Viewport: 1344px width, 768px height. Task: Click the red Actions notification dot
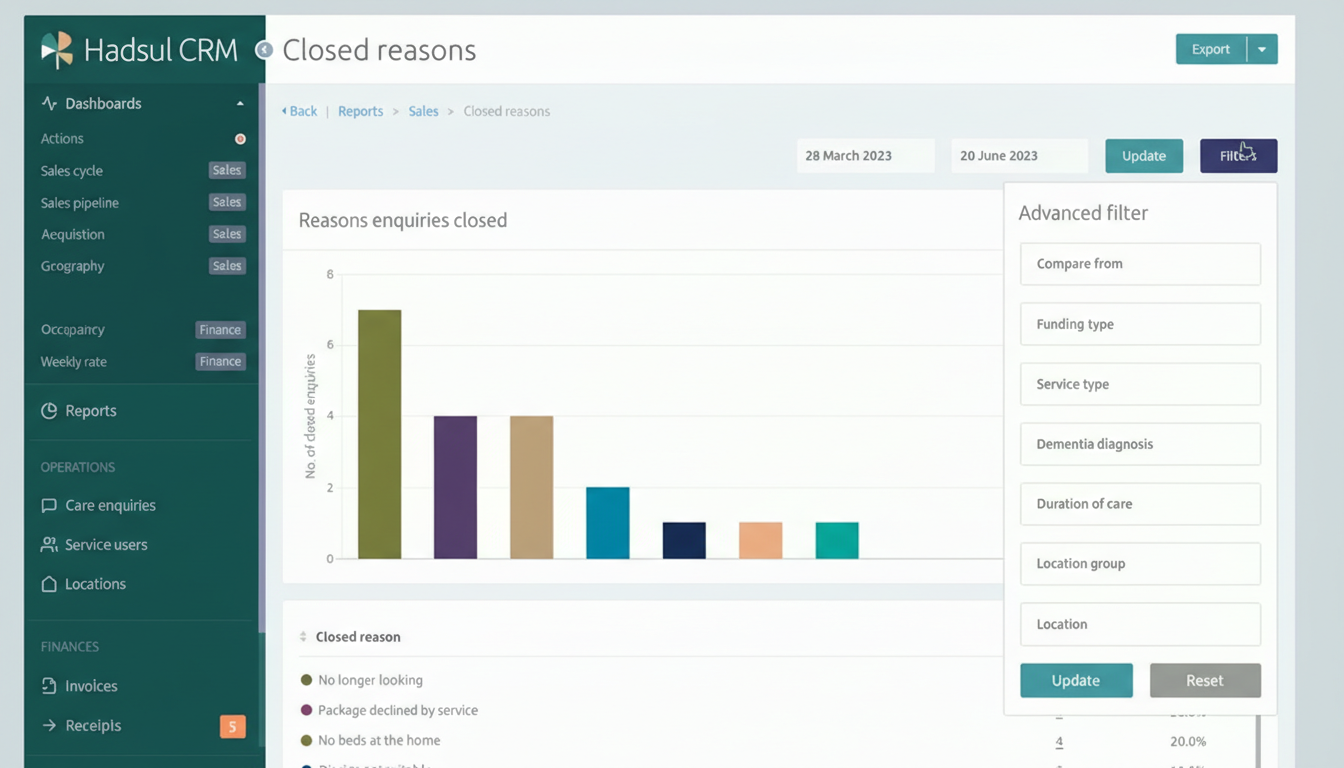click(x=240, y=139)
